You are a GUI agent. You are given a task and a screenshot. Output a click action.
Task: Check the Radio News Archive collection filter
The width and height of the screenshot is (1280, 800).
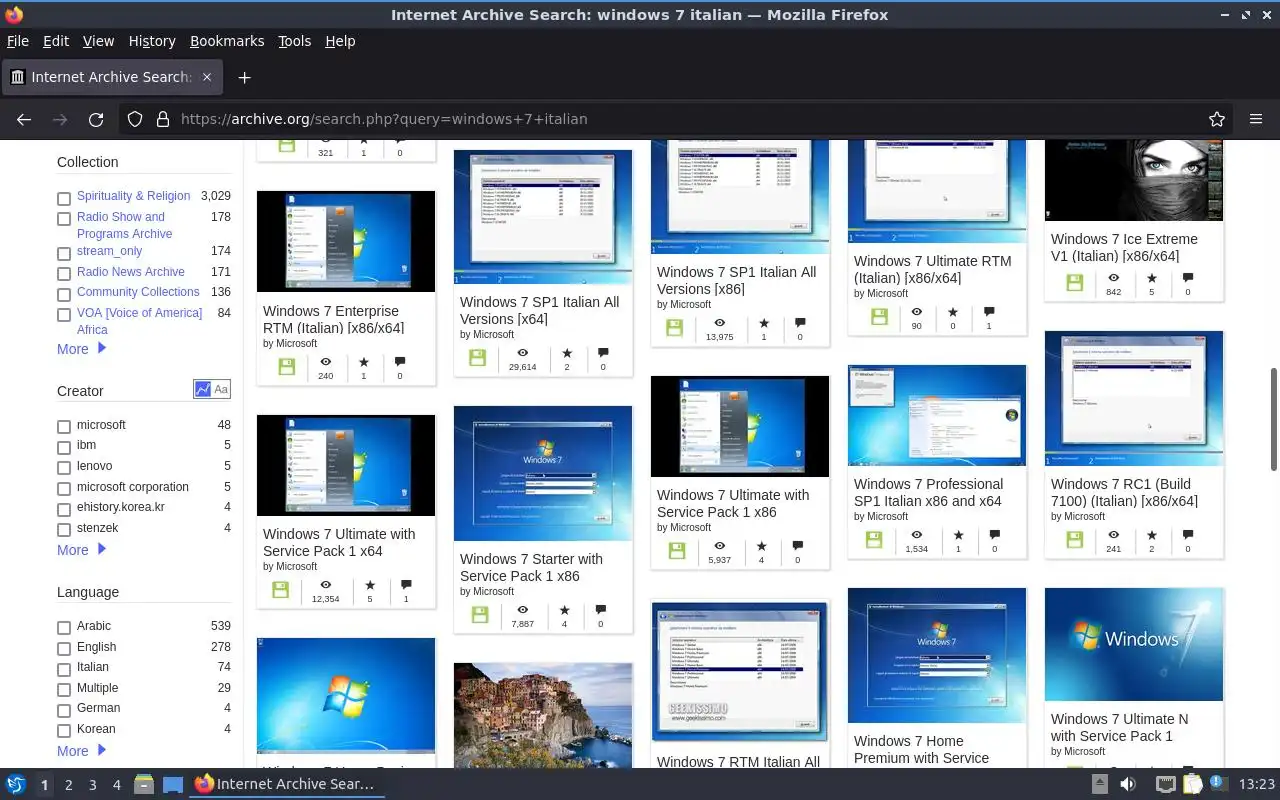coord(64,274)
